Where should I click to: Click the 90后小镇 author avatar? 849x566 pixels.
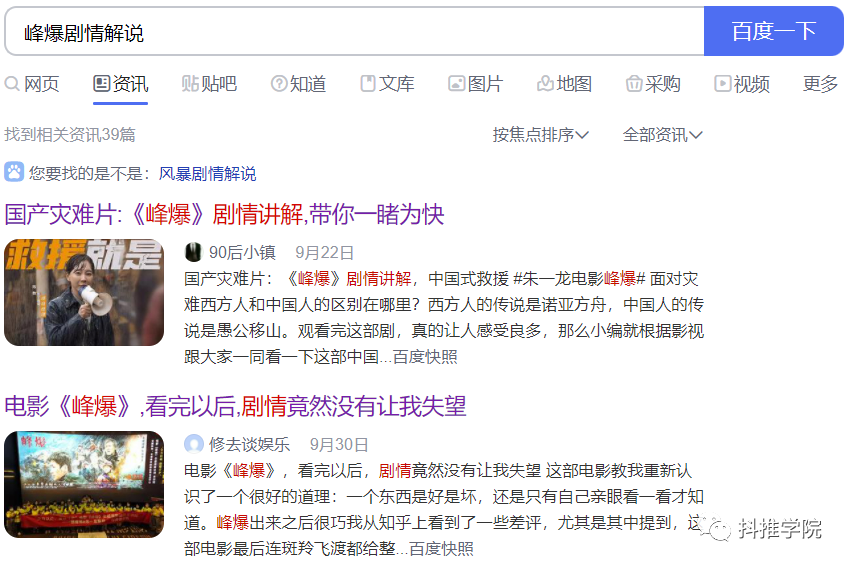(x=193, y=252)
